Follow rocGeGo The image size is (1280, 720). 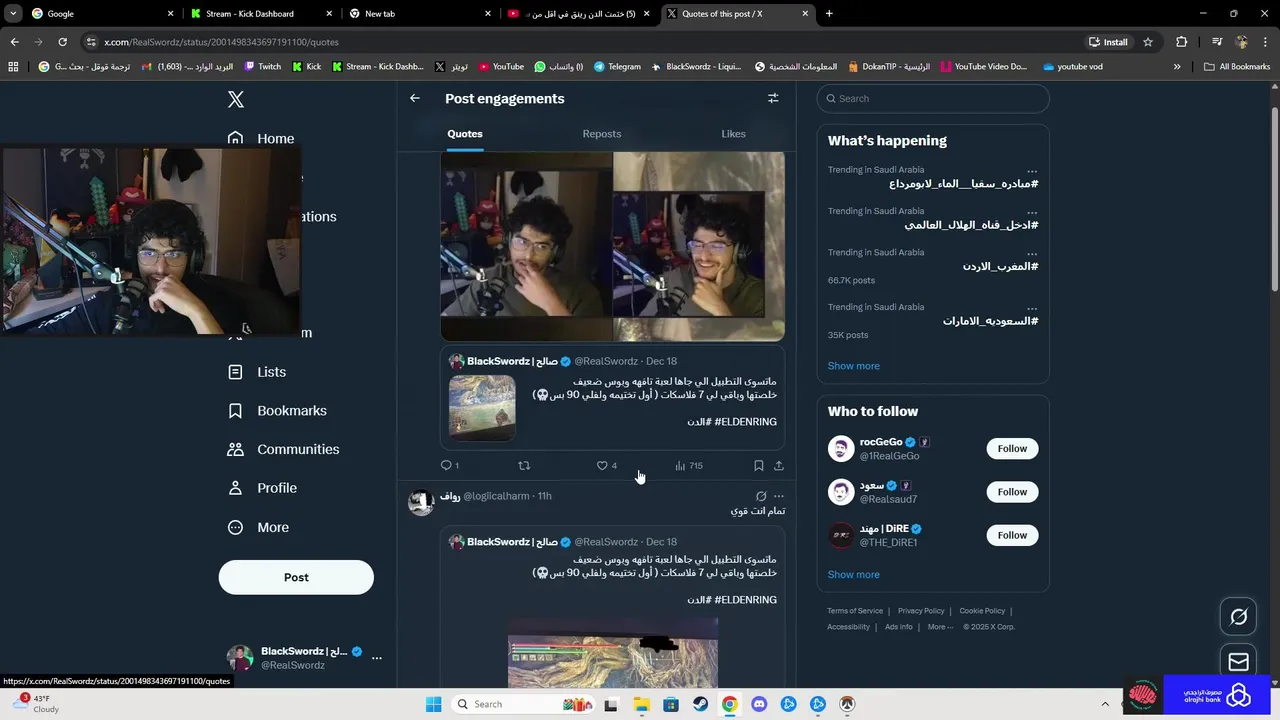[1012, 449]
